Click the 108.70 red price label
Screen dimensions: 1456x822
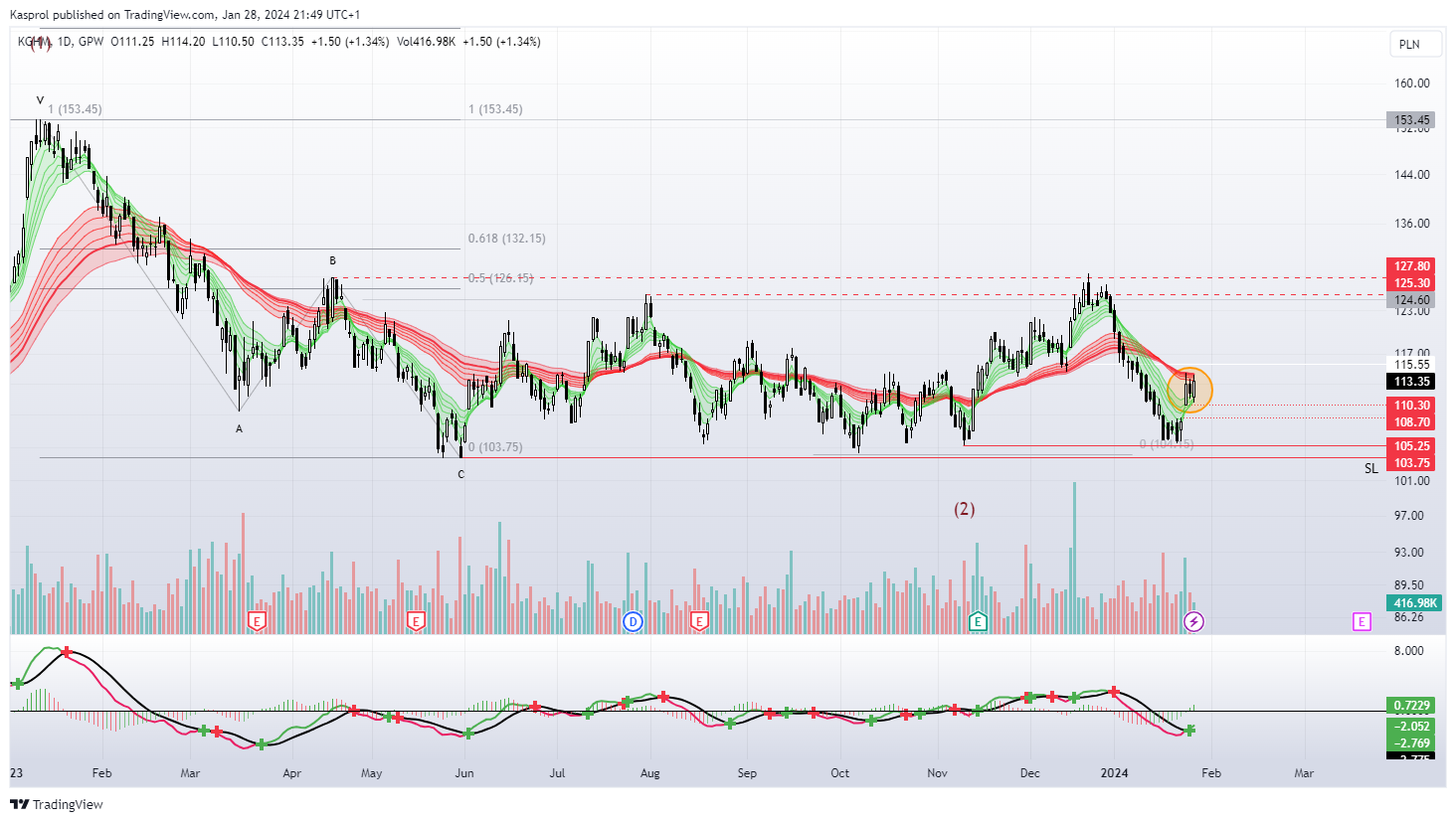(x=1411, y=422)
